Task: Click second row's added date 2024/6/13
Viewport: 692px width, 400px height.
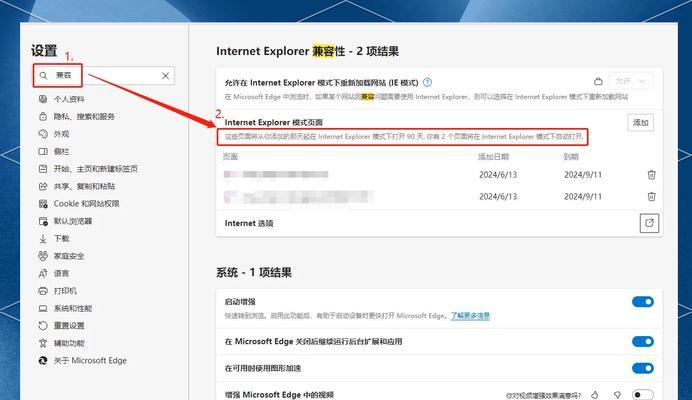Action: pyautogui.click(x=498, y=196)
